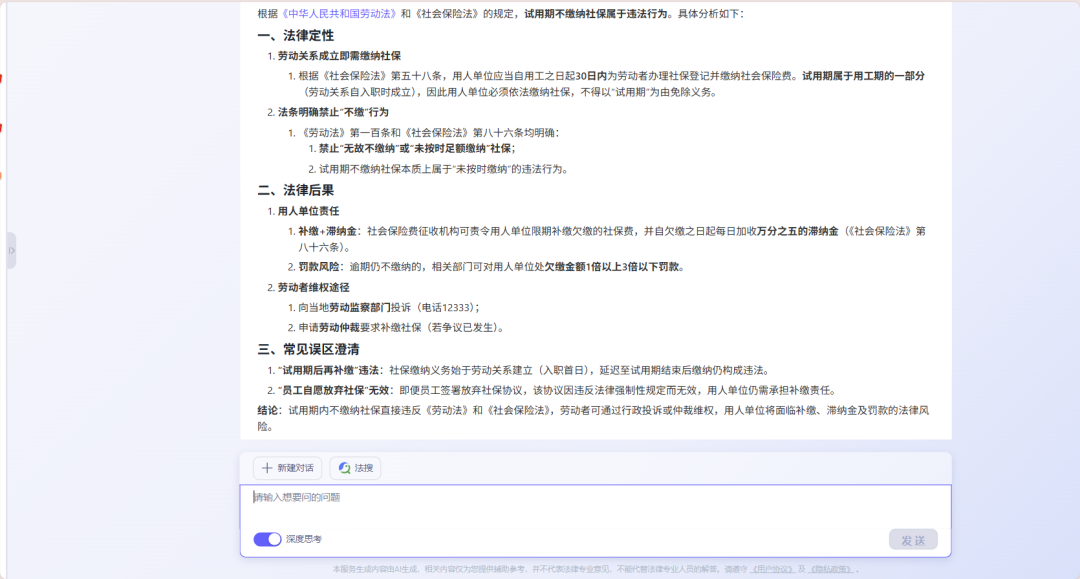Click the text 罚款风险
The image size is (1080, 579).
(x=319, y=267)
